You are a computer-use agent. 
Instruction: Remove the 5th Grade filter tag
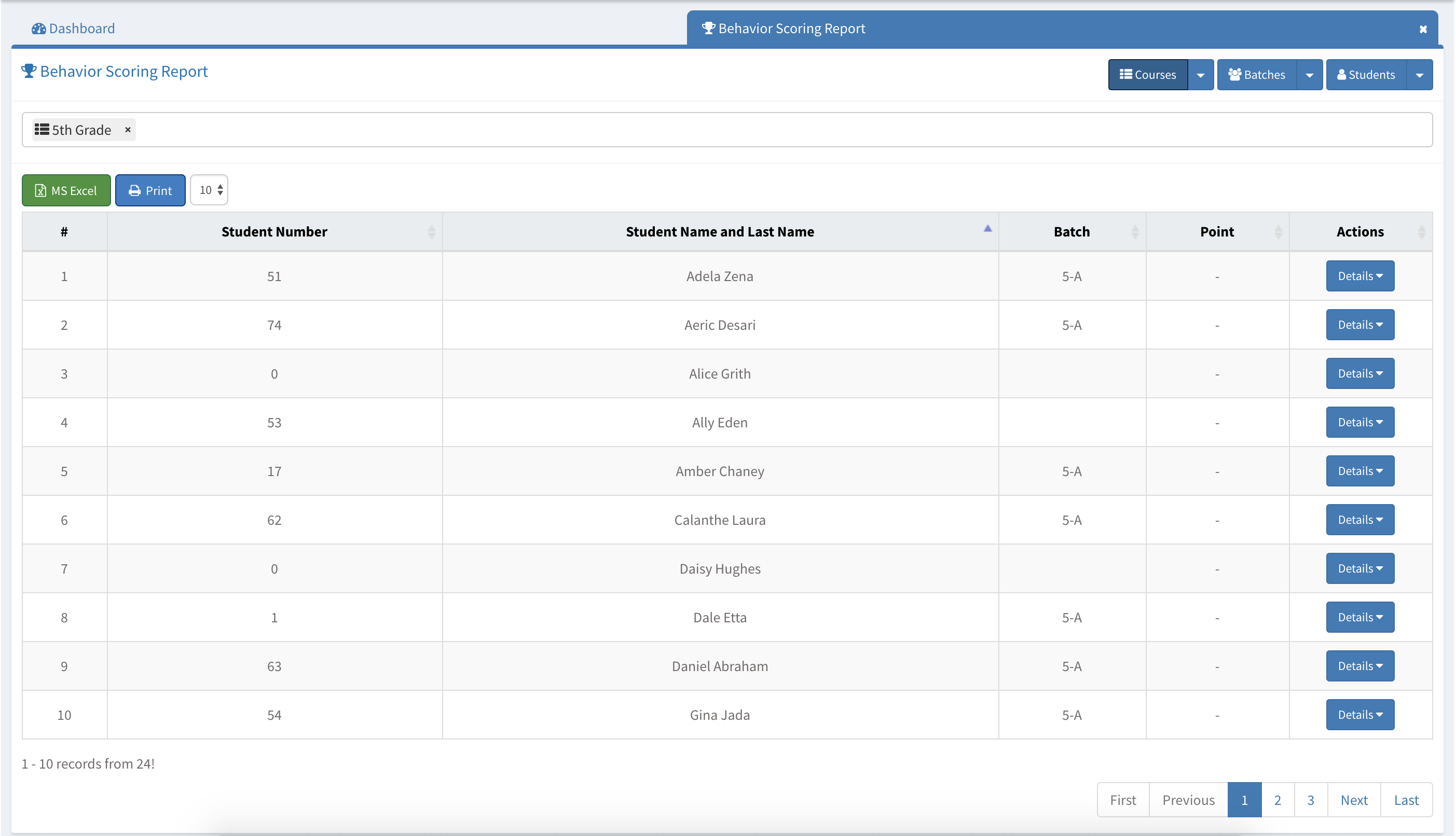tap(128, 130)
